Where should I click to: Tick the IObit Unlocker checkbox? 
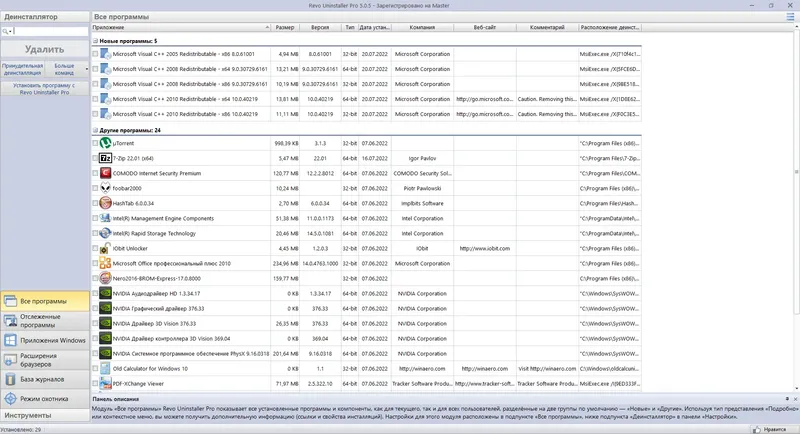click(95, 248)
